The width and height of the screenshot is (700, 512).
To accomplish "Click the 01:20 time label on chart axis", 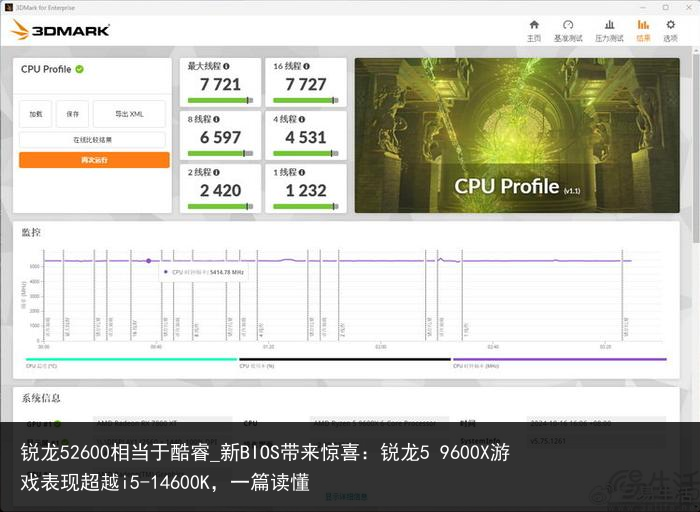I will pos(268,347).
